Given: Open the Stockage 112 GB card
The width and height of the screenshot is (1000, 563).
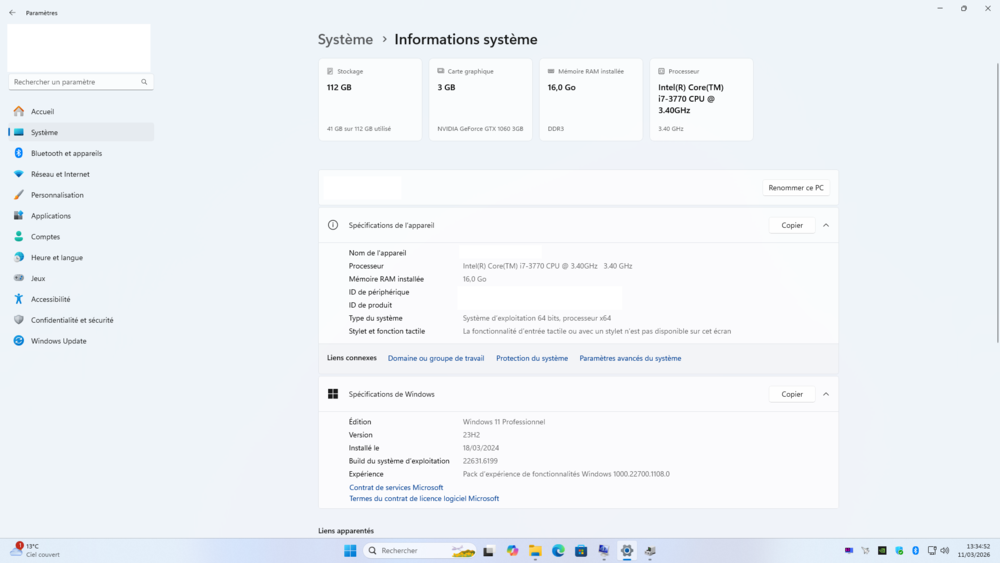Looking at the screenshot, I should pos(370,100).
